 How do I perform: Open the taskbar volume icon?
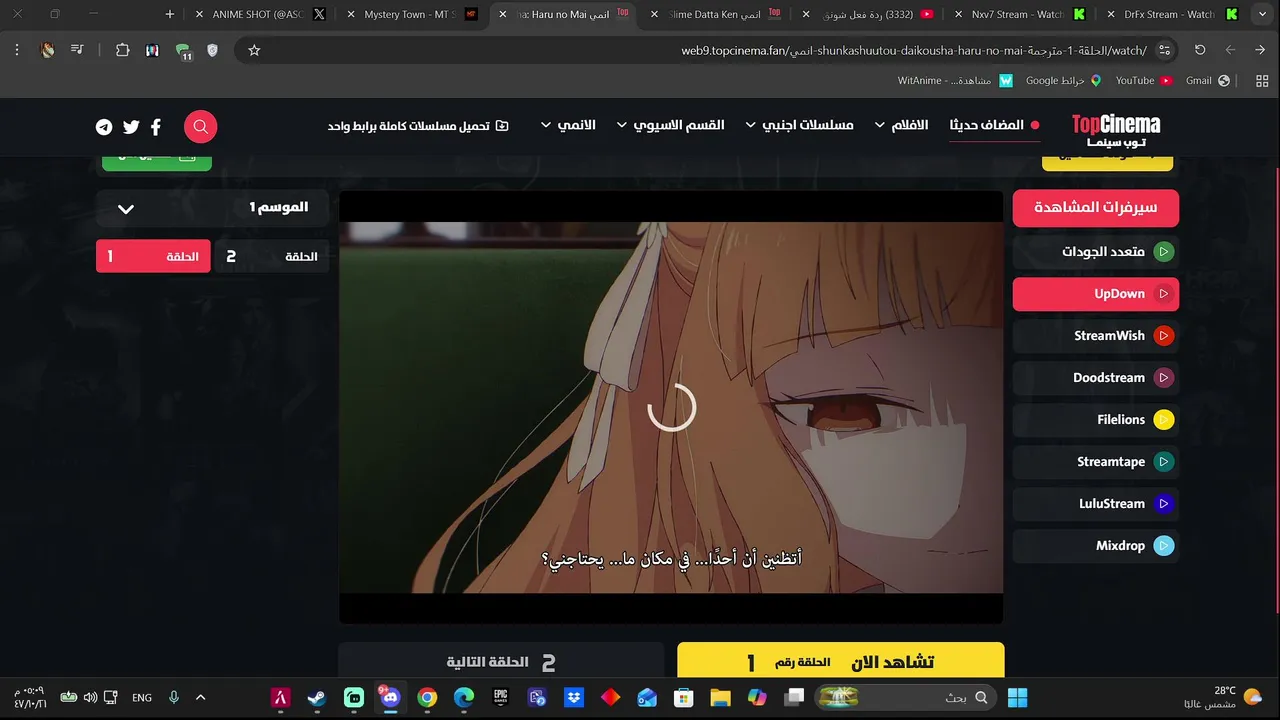click(90, 697)
